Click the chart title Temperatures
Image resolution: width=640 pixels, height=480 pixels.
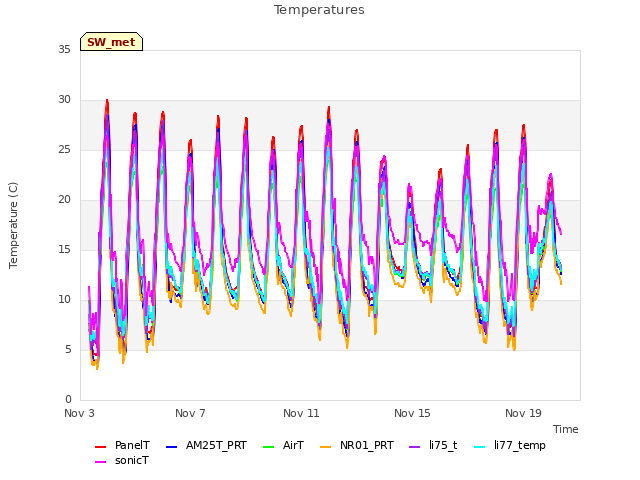319,10
